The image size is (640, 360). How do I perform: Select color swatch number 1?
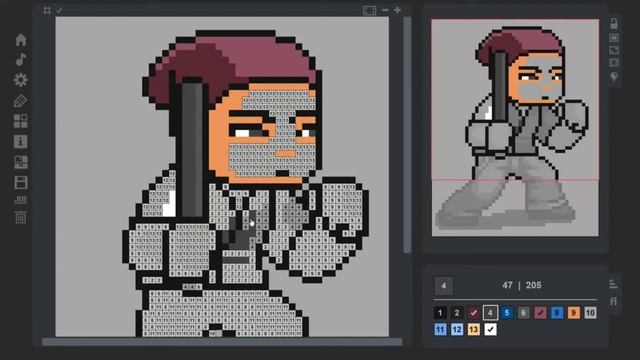[x=440, y=313]
